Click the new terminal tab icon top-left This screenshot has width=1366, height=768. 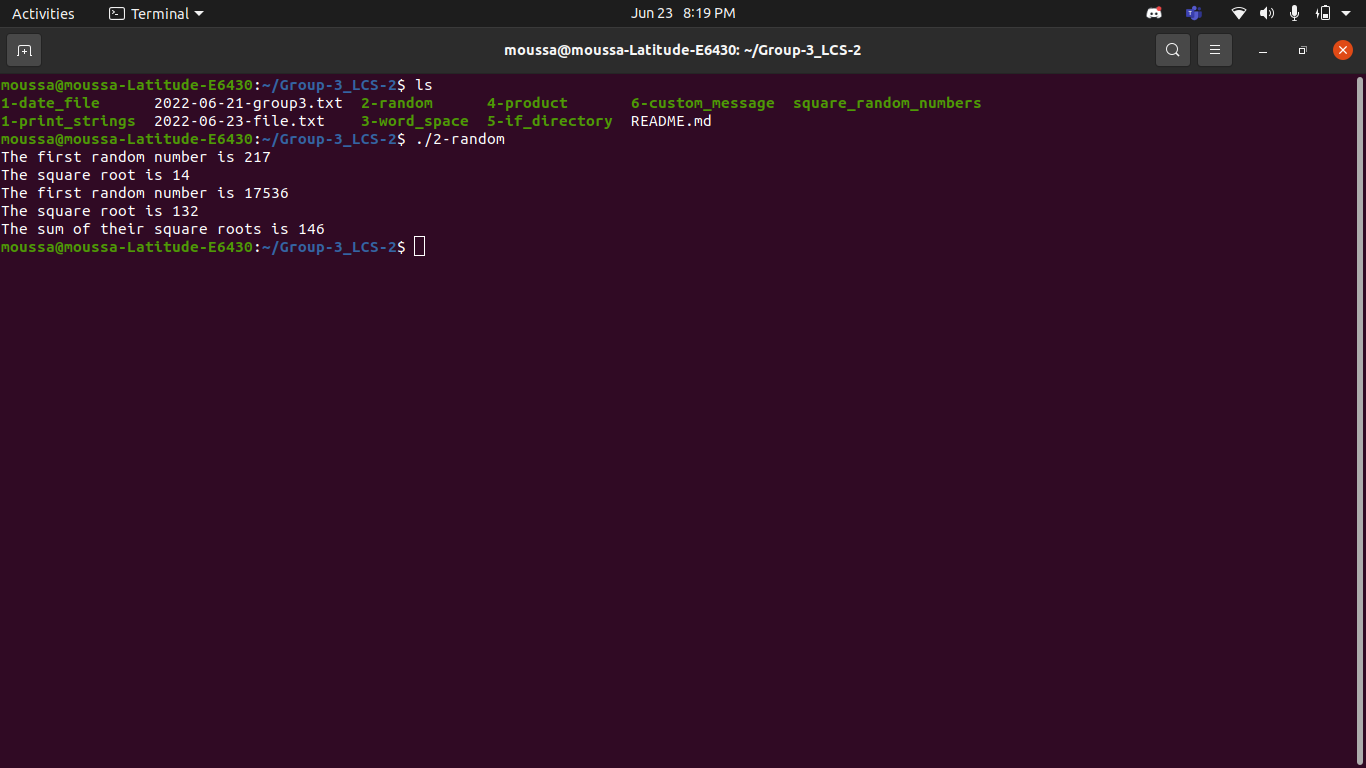click(x=24, y=49)
